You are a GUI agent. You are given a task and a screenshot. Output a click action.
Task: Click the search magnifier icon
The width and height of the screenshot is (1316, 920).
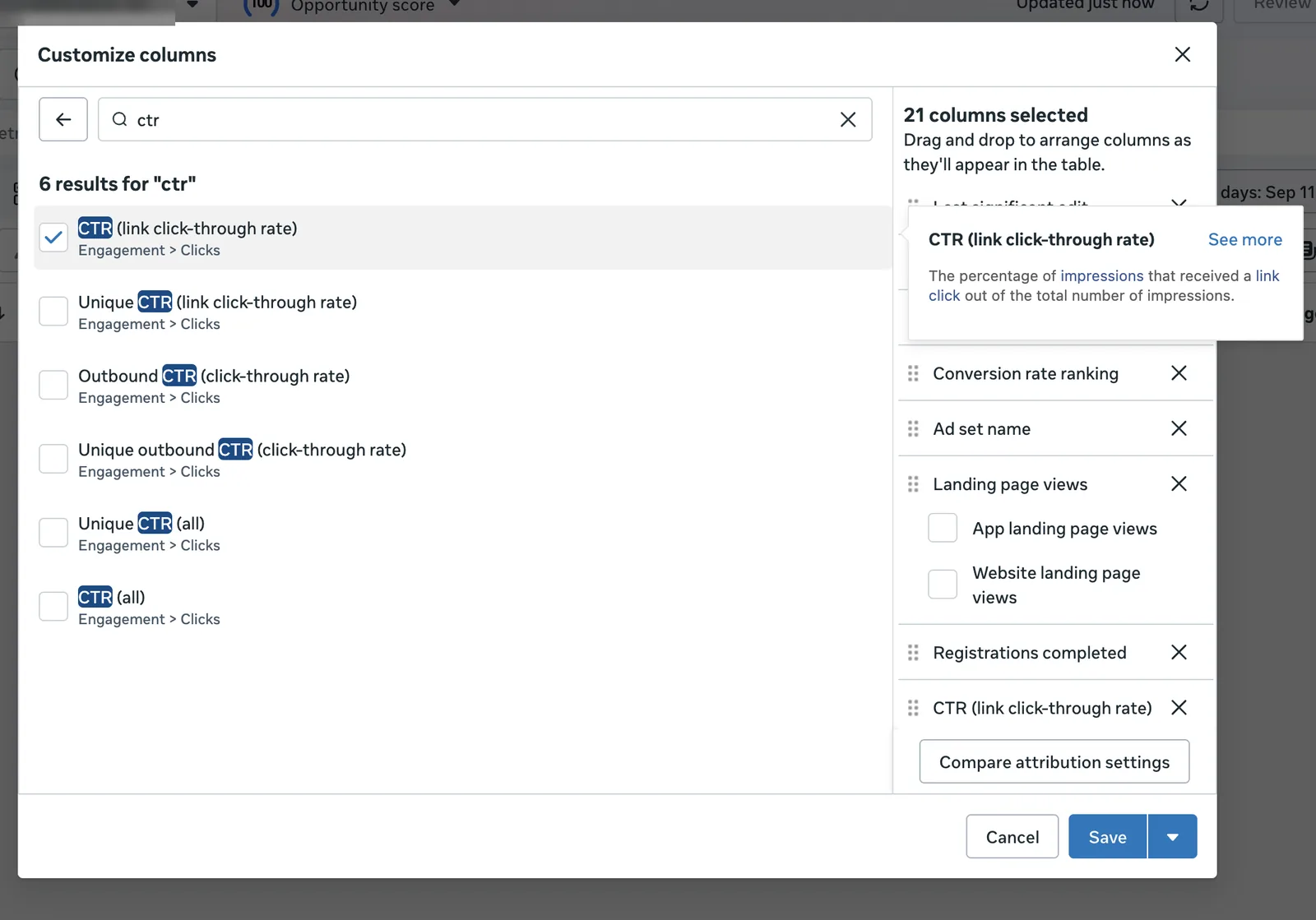(x=120, y=120)
